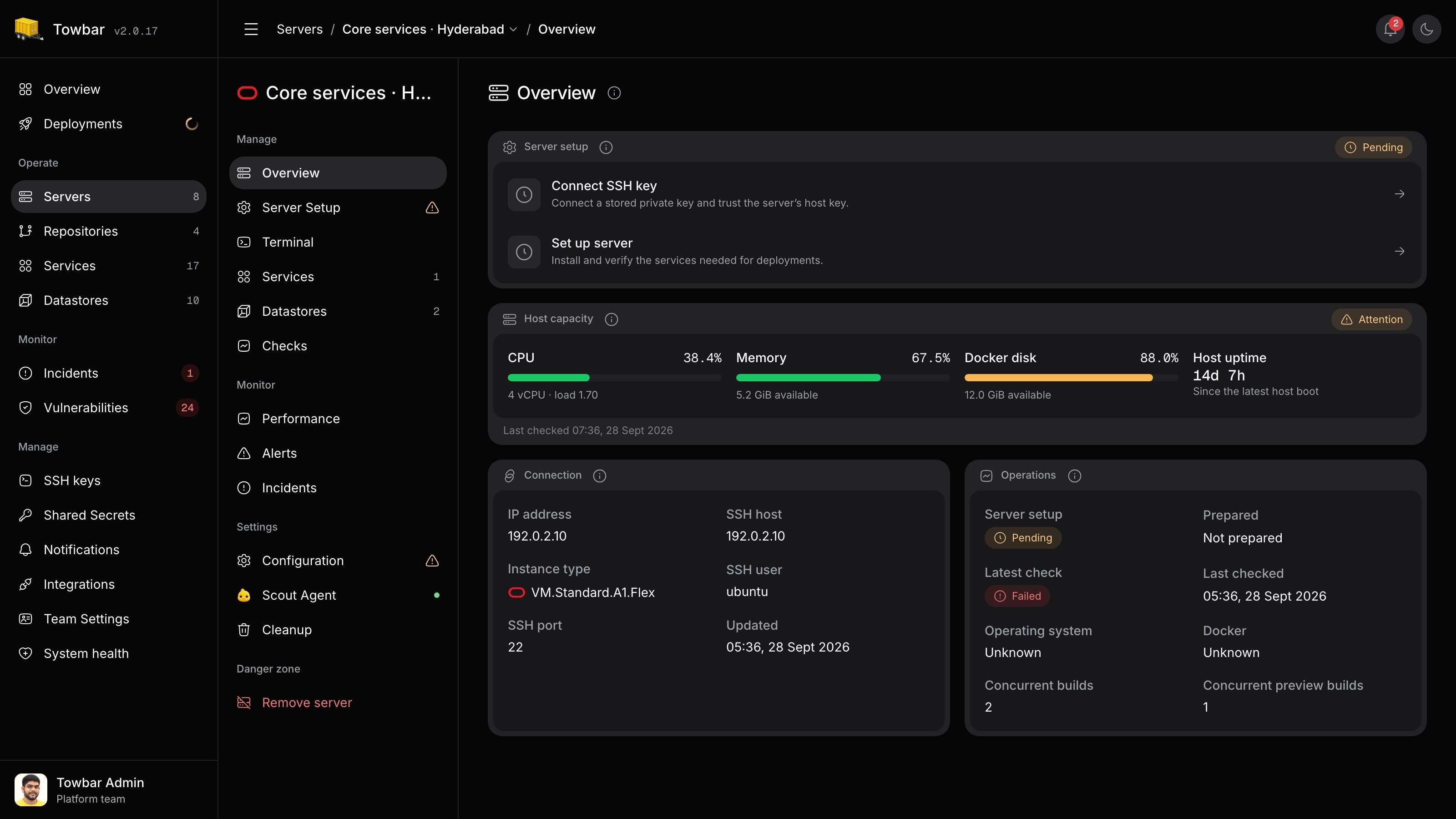
Task: Click Remove server in Danger zone
Action: pyautogui.click(x=338, y=703)
